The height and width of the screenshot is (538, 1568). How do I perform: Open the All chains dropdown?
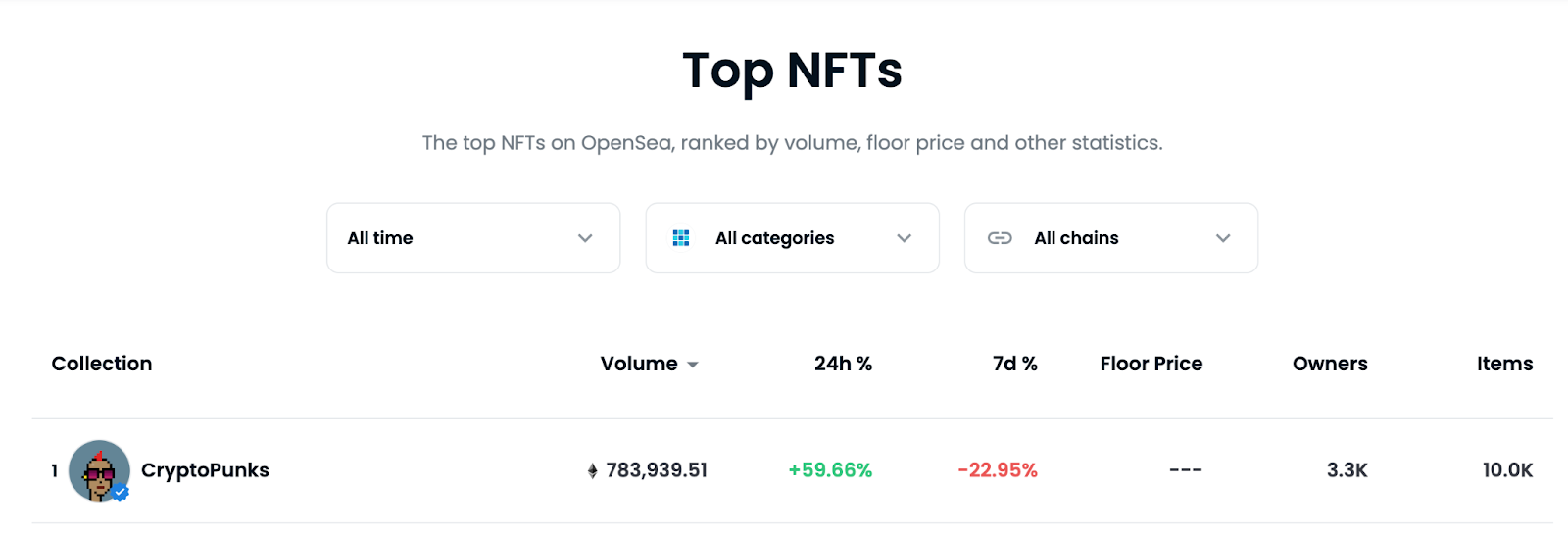tap(1110, 238)
